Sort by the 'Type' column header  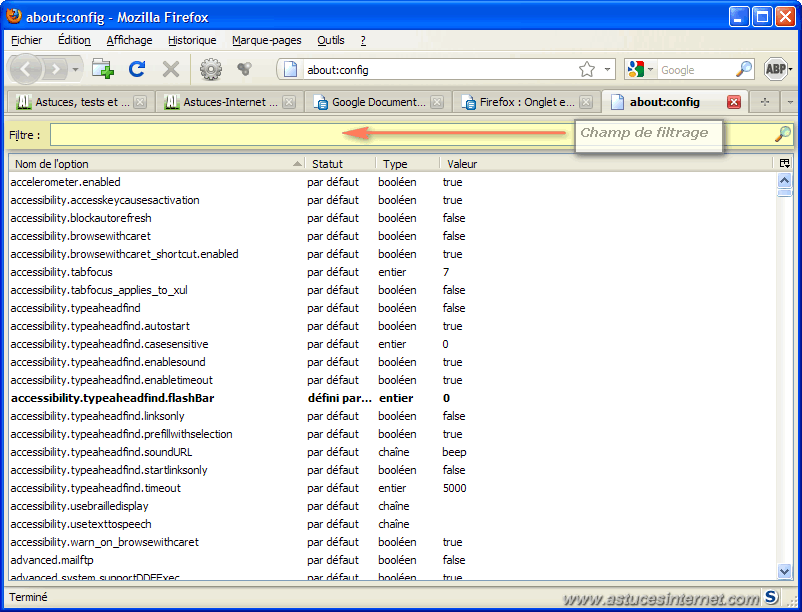[408, 164]
